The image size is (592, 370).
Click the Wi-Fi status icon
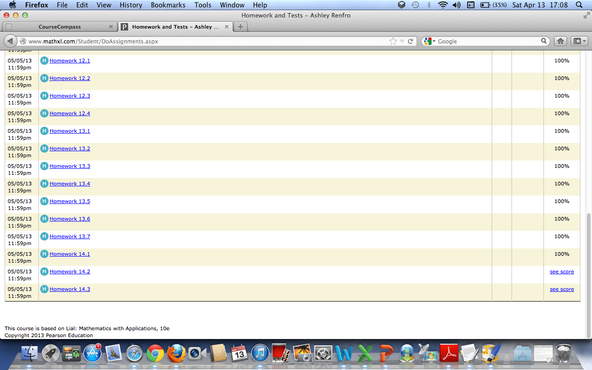click(442, 5)
